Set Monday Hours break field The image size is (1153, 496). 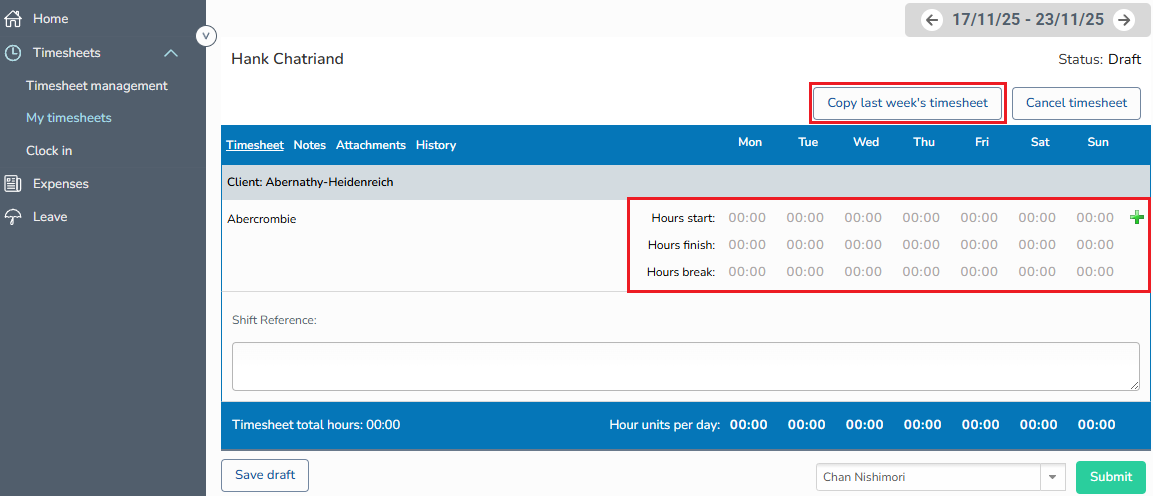(x=747, y=272)
